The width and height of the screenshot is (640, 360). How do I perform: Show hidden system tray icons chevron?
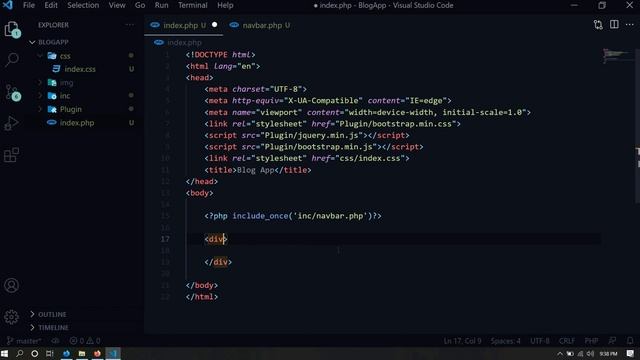(x=560, y=353)
